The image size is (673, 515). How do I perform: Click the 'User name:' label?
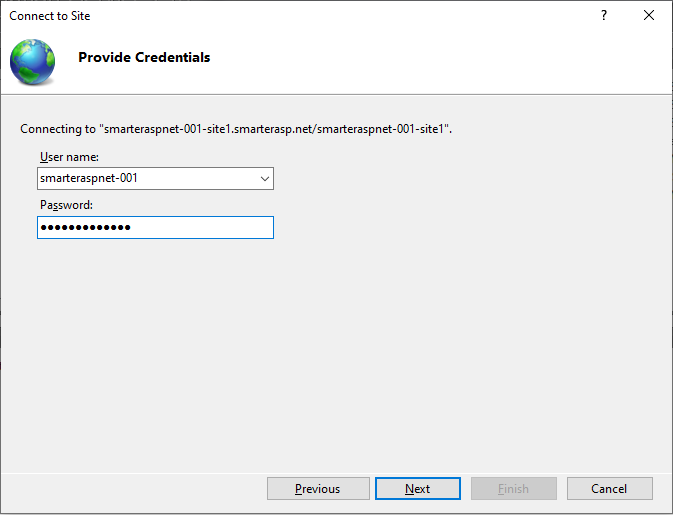tap(69, 157)
